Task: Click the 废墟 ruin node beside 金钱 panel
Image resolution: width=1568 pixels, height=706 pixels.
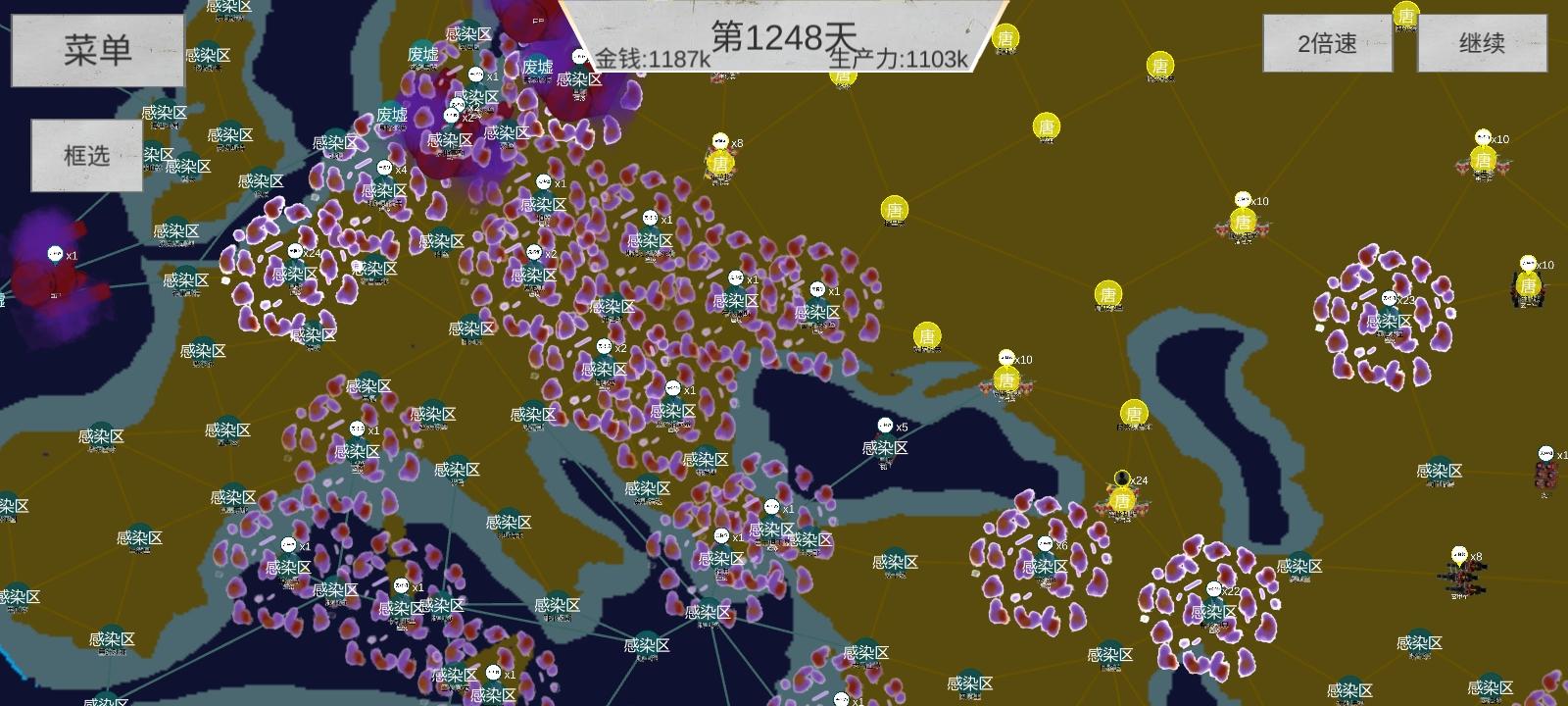Action: click(537, 67)
